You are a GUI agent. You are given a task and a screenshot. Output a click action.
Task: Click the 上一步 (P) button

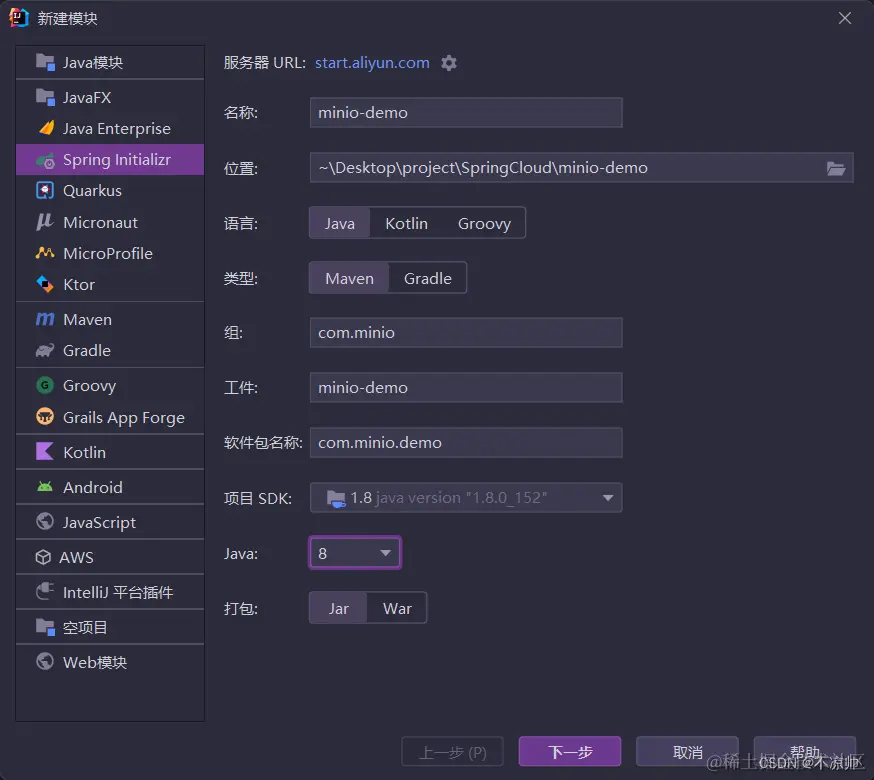pos(452,752)
